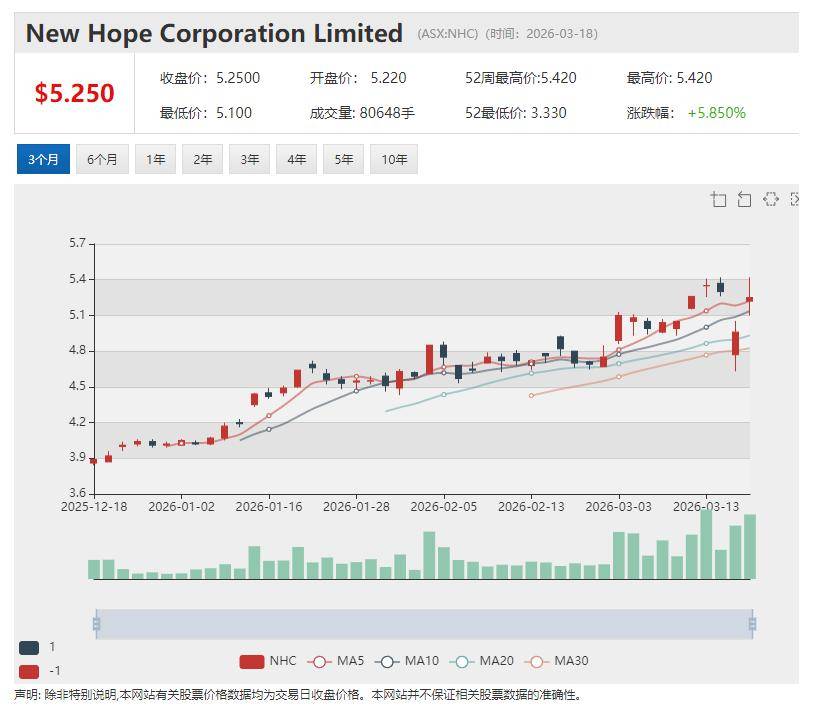Click the left handle of zoom slider
Screen dimensions: 816x724
click(96, 624)
